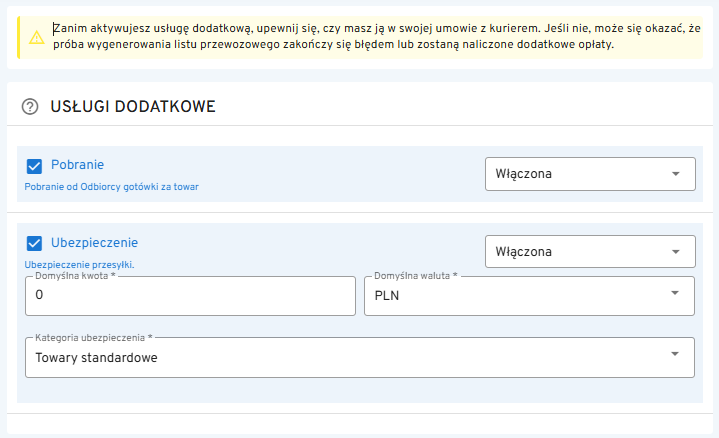The width and height of the screenshot is (719, 438).
Task: Click the description 'Pobranie od Odbiorcy gotówki za towar'
Action: coord(118,186)
